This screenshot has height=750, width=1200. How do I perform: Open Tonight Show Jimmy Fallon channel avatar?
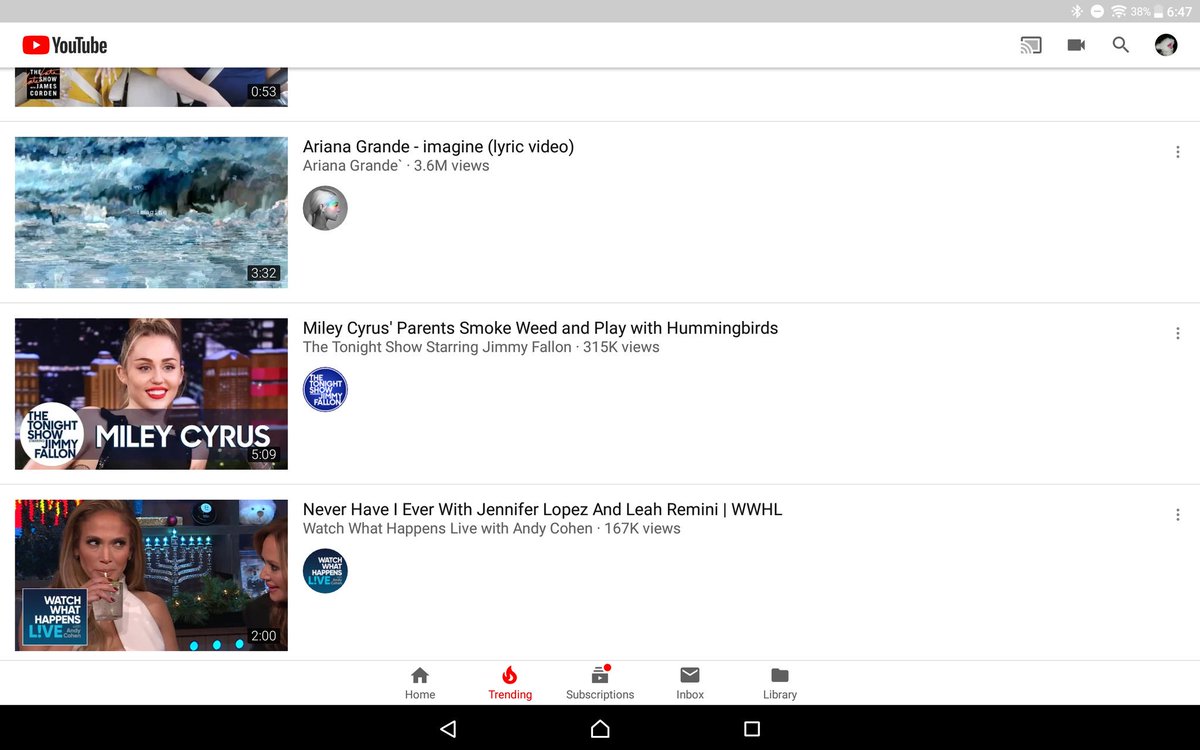tap(325, 390)
